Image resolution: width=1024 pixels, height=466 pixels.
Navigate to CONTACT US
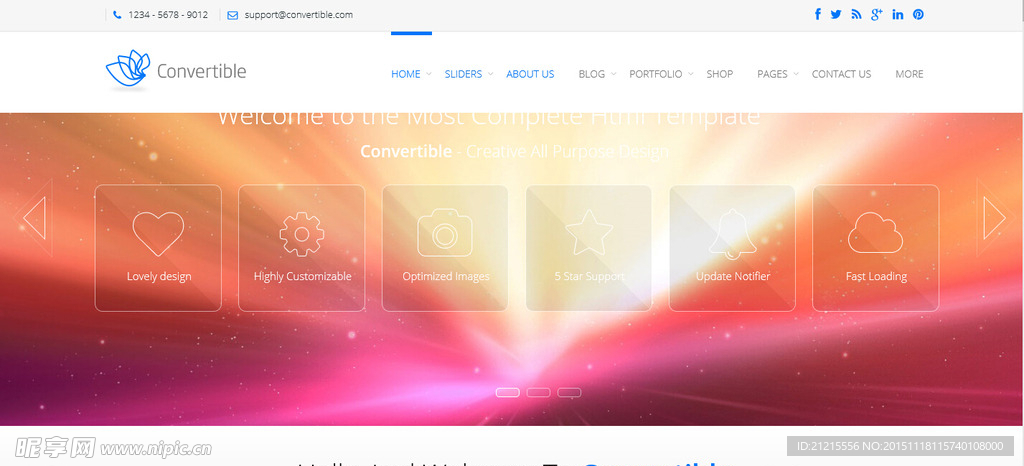click(841, 74)
